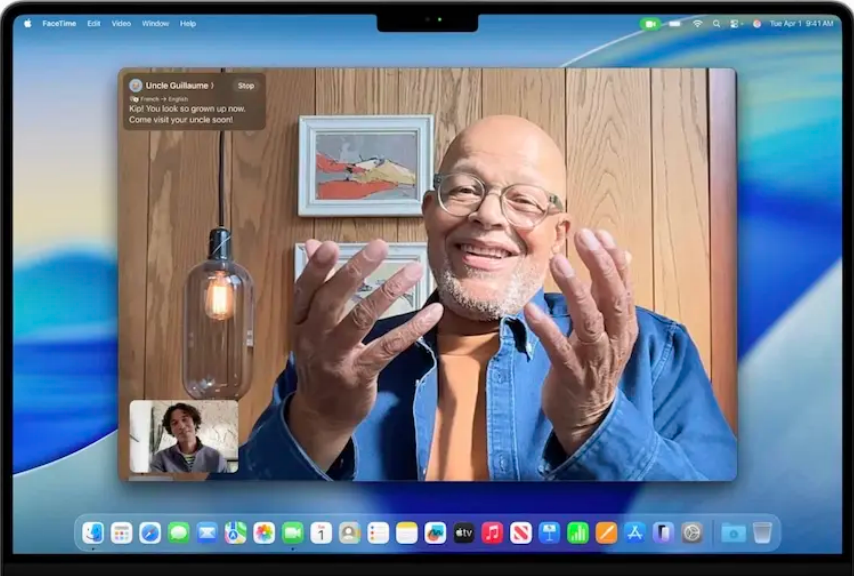Open Numbers from the Dock
Screen dimensions: 854x576
578,532
